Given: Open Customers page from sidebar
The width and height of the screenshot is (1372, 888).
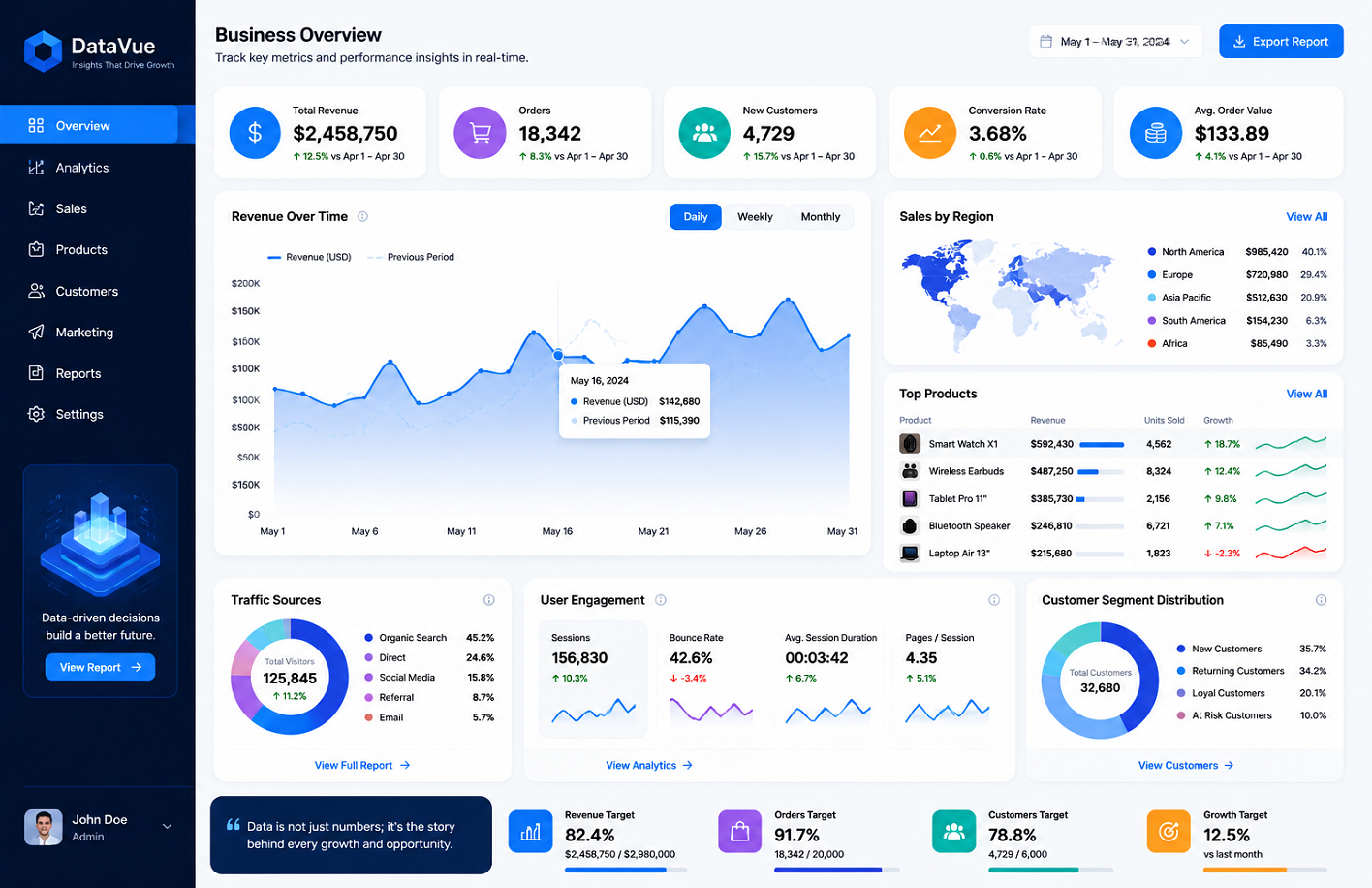Looking at the screenshot, I should pyautogui.click(x=89, y=291).
